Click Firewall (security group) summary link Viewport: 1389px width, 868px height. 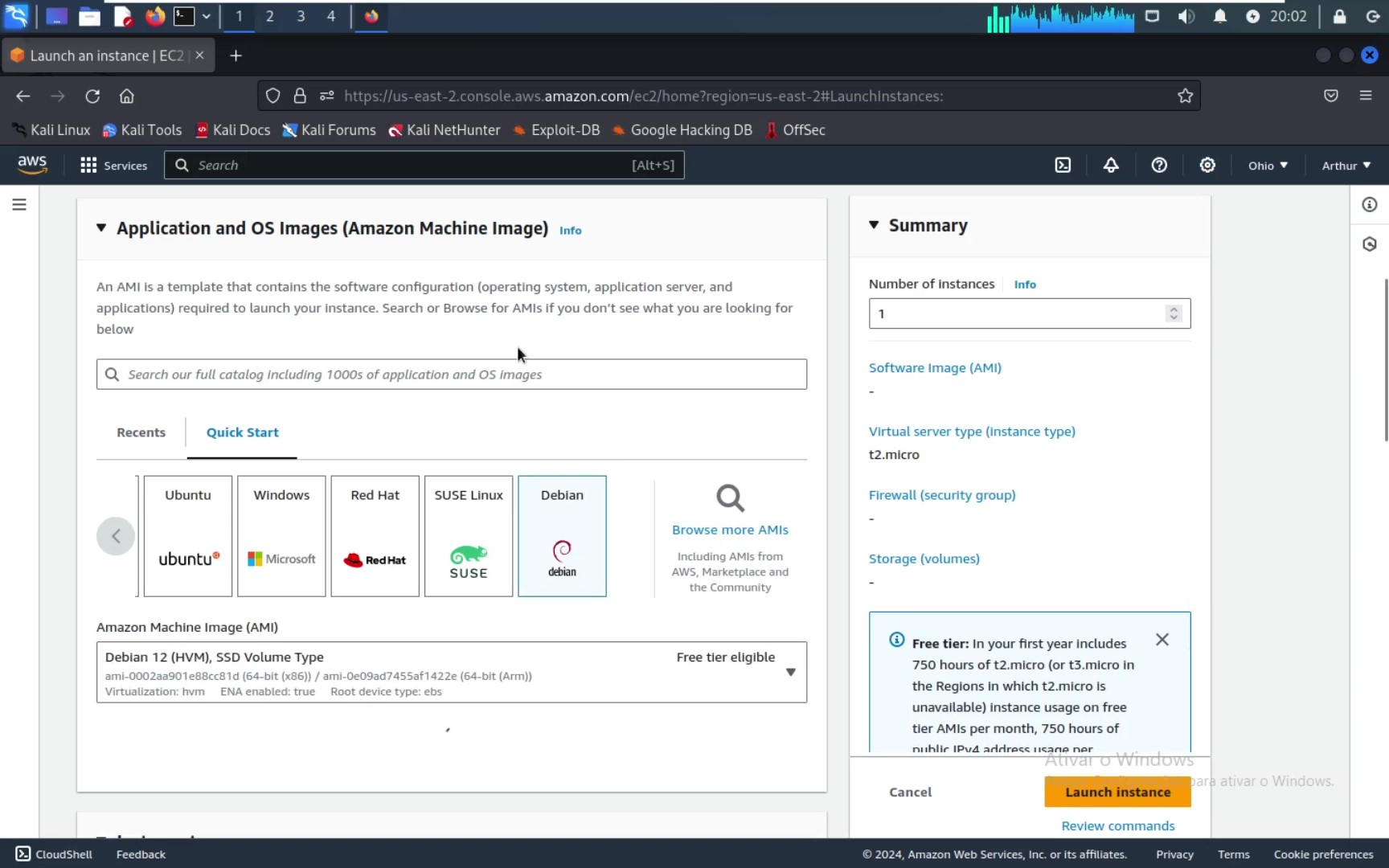[x=942, y=495]
